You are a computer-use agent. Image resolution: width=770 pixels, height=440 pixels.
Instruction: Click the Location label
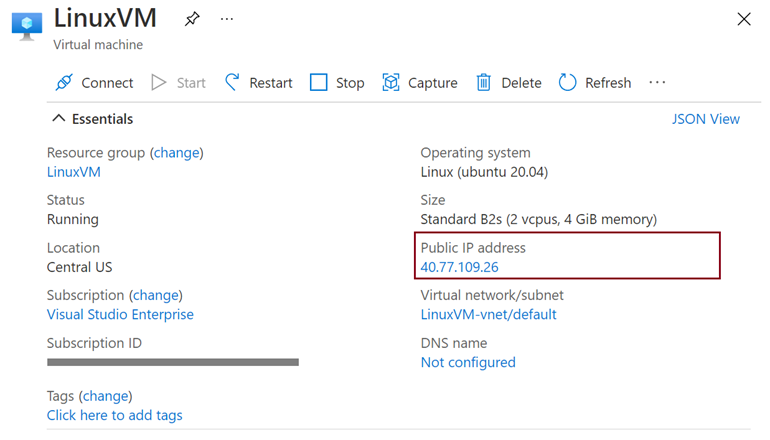coord(73,248)
